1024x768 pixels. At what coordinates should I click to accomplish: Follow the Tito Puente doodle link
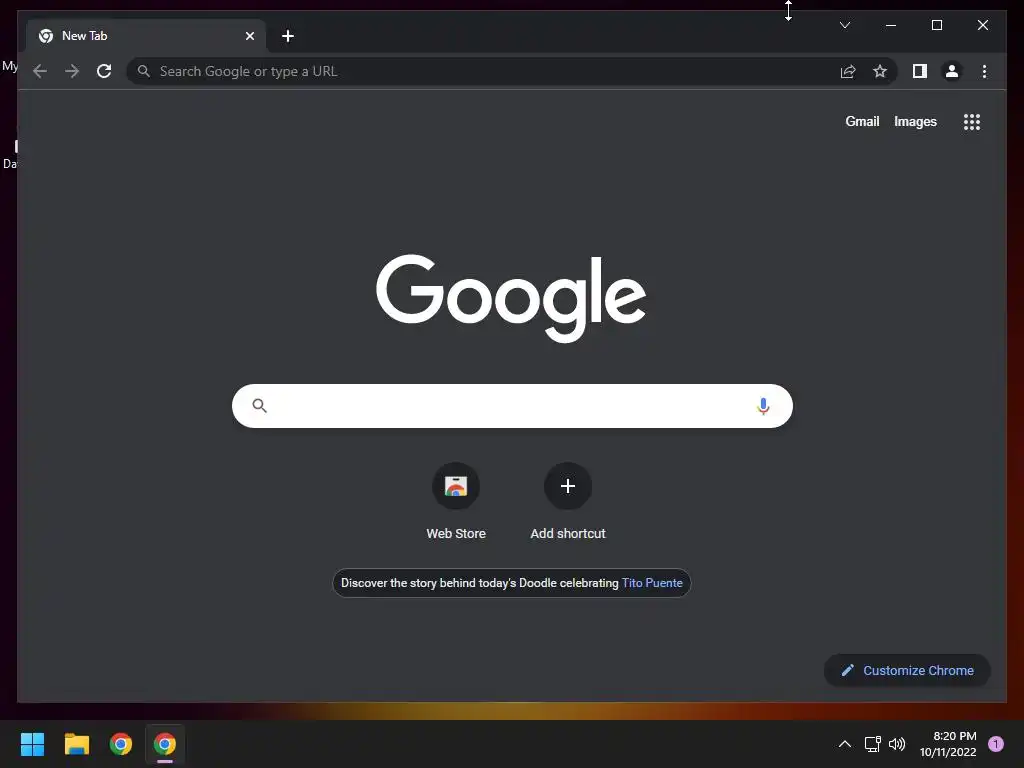pos(652,583)
